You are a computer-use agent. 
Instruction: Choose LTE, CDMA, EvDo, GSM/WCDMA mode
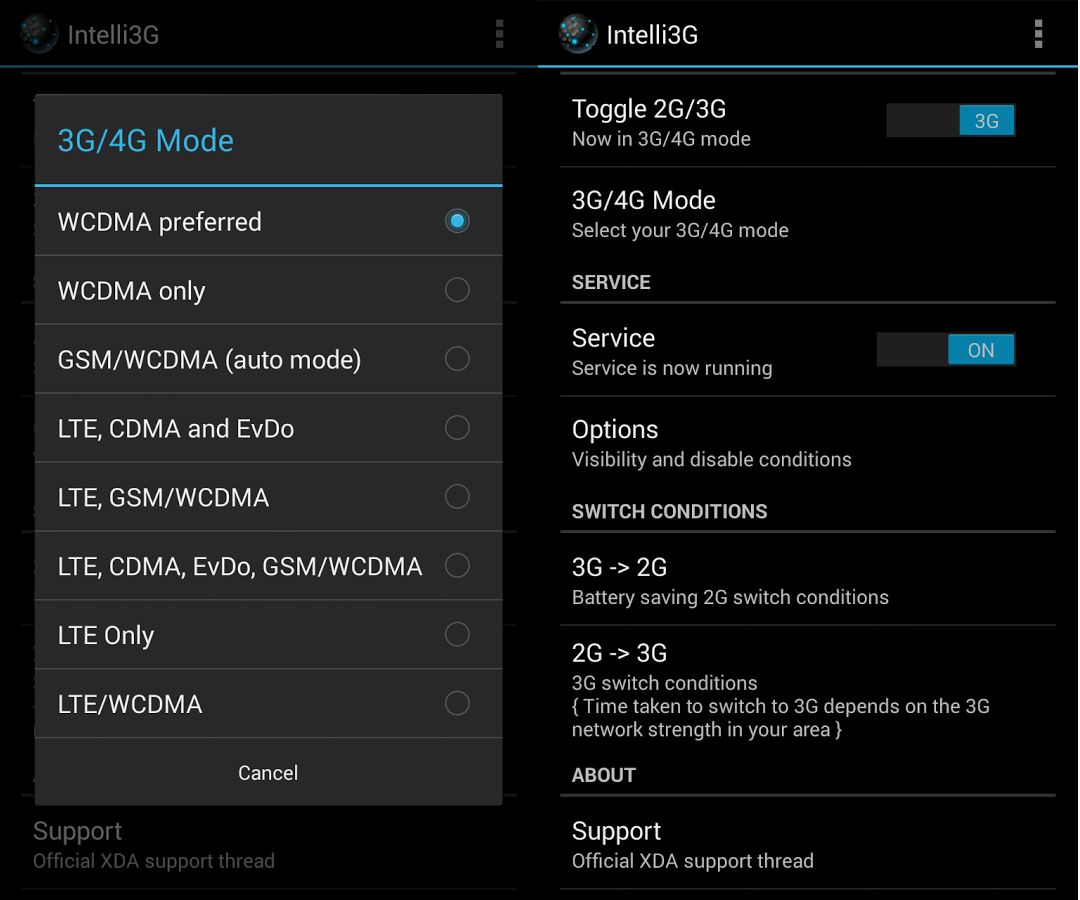click(x=457, y=566)
